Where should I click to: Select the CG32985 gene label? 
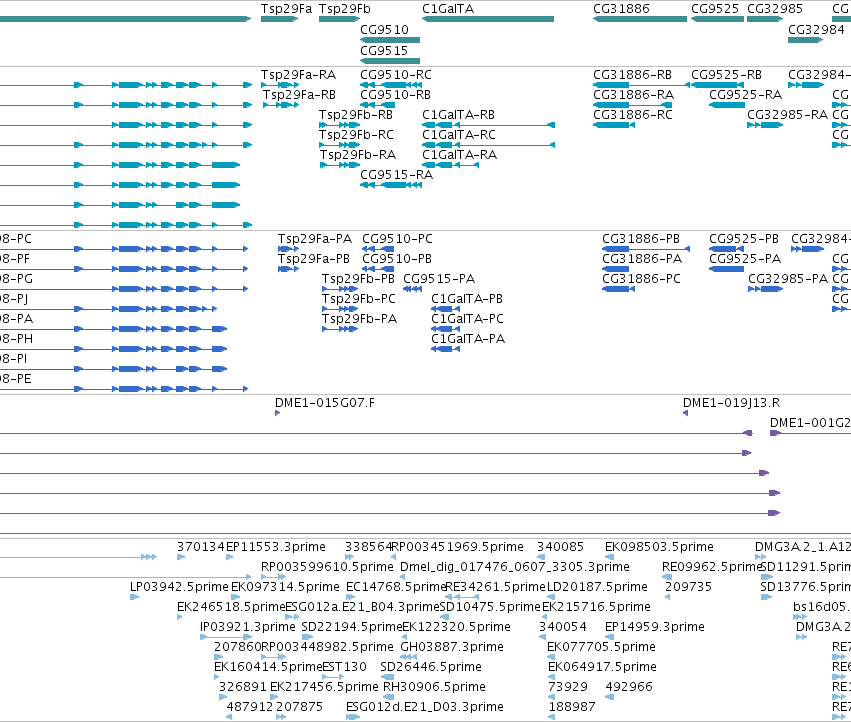pyautogui.click(x=775, y=9)
